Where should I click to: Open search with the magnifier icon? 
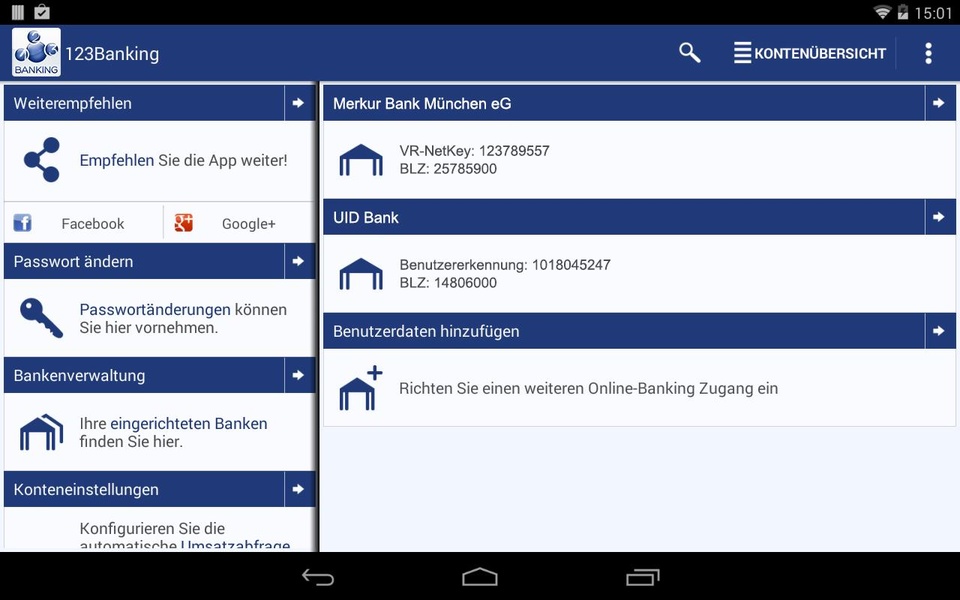click(689, 53)
